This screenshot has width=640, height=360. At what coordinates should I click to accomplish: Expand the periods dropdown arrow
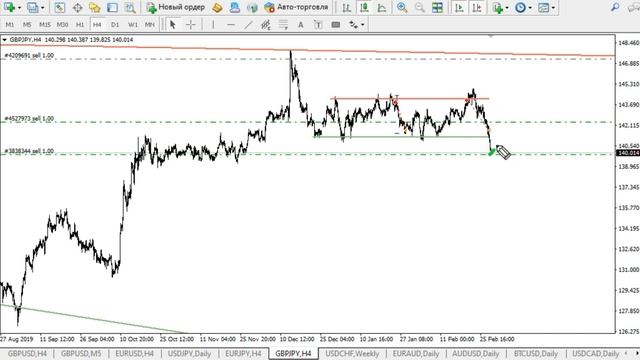[x=530, y=8]
